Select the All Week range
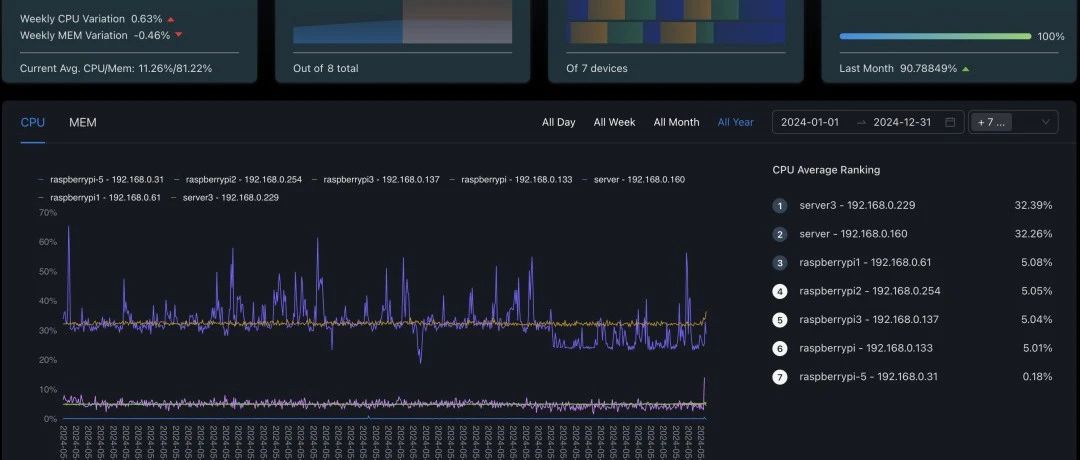This screenshot has width=1080, height=460. click(614, 122)
